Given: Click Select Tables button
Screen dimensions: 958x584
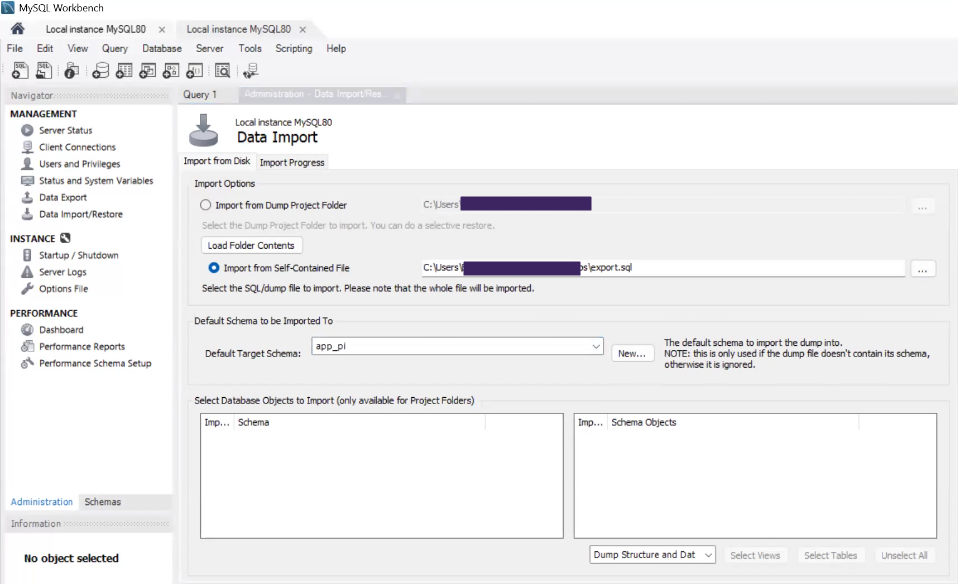Looking at the screenshot, I should pos(830,555).
